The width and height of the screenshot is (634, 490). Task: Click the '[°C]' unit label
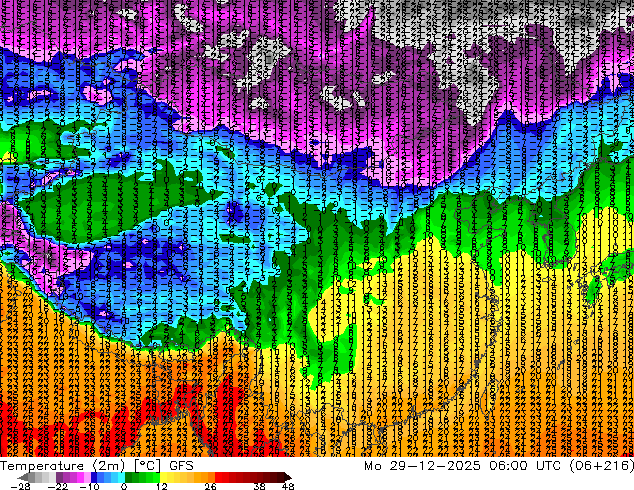pyautogui.click(x=148, y=466)
